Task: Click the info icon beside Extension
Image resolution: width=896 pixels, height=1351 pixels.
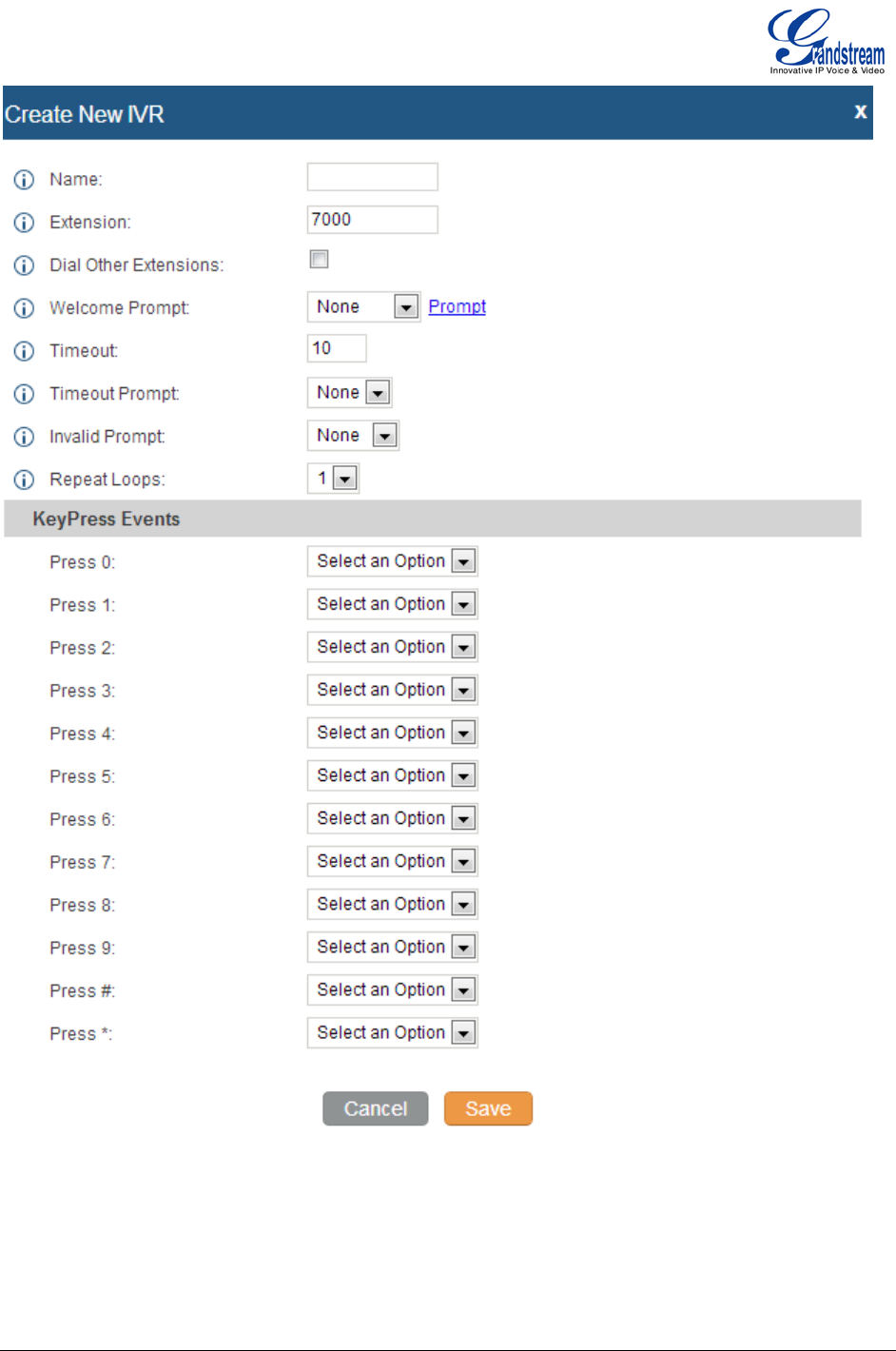Action: coord(24,223)
